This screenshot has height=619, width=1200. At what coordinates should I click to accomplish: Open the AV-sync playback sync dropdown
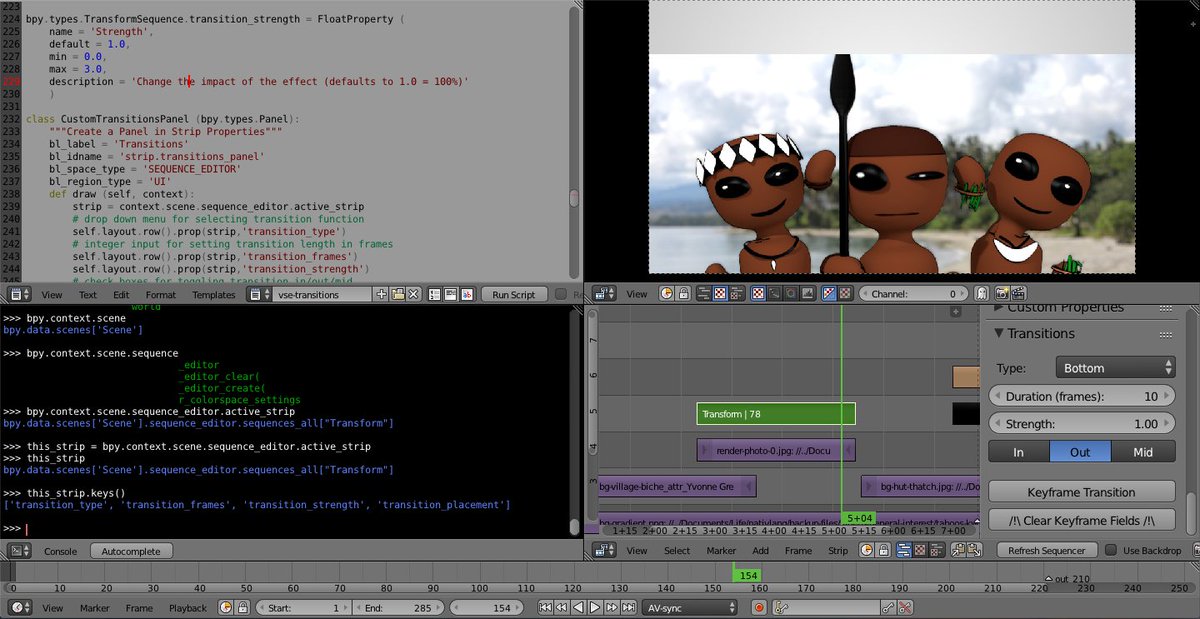(x=691, y=607)
